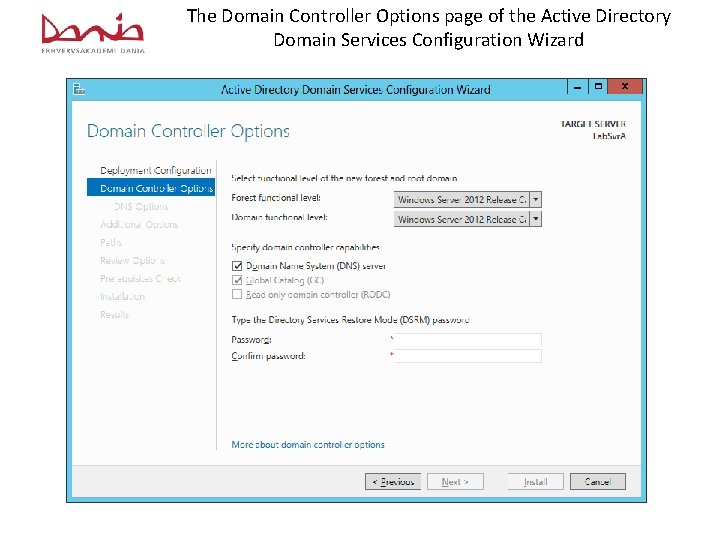Click the Install button
Image resolution: width=720 pixels, height=540 pixels.
tap(535, 482)
